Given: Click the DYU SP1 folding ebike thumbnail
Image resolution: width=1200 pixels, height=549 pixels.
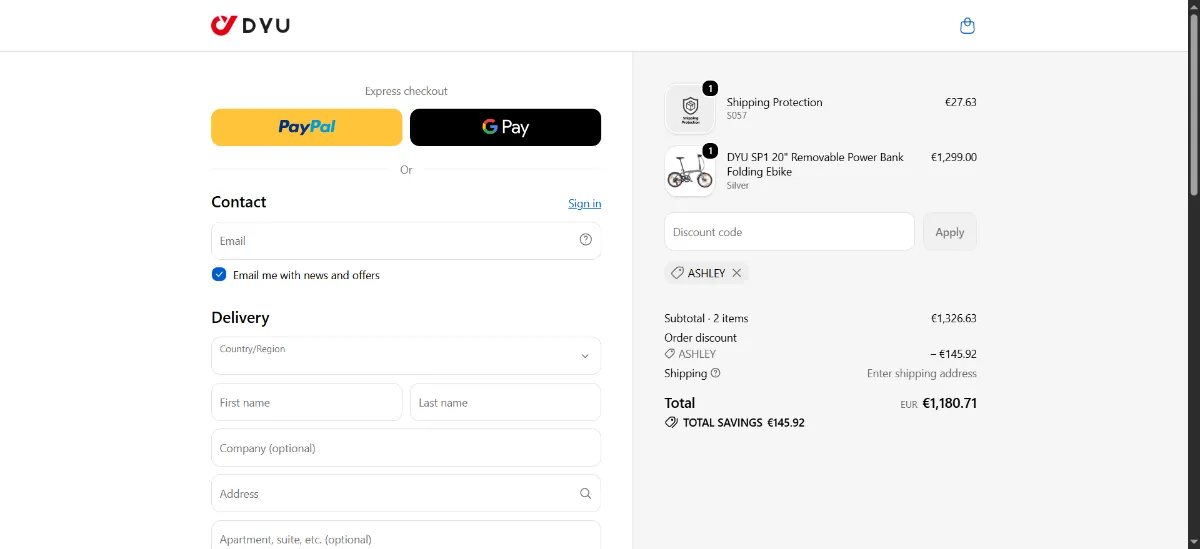Looking at the screenshot, I should coord(690,172).
